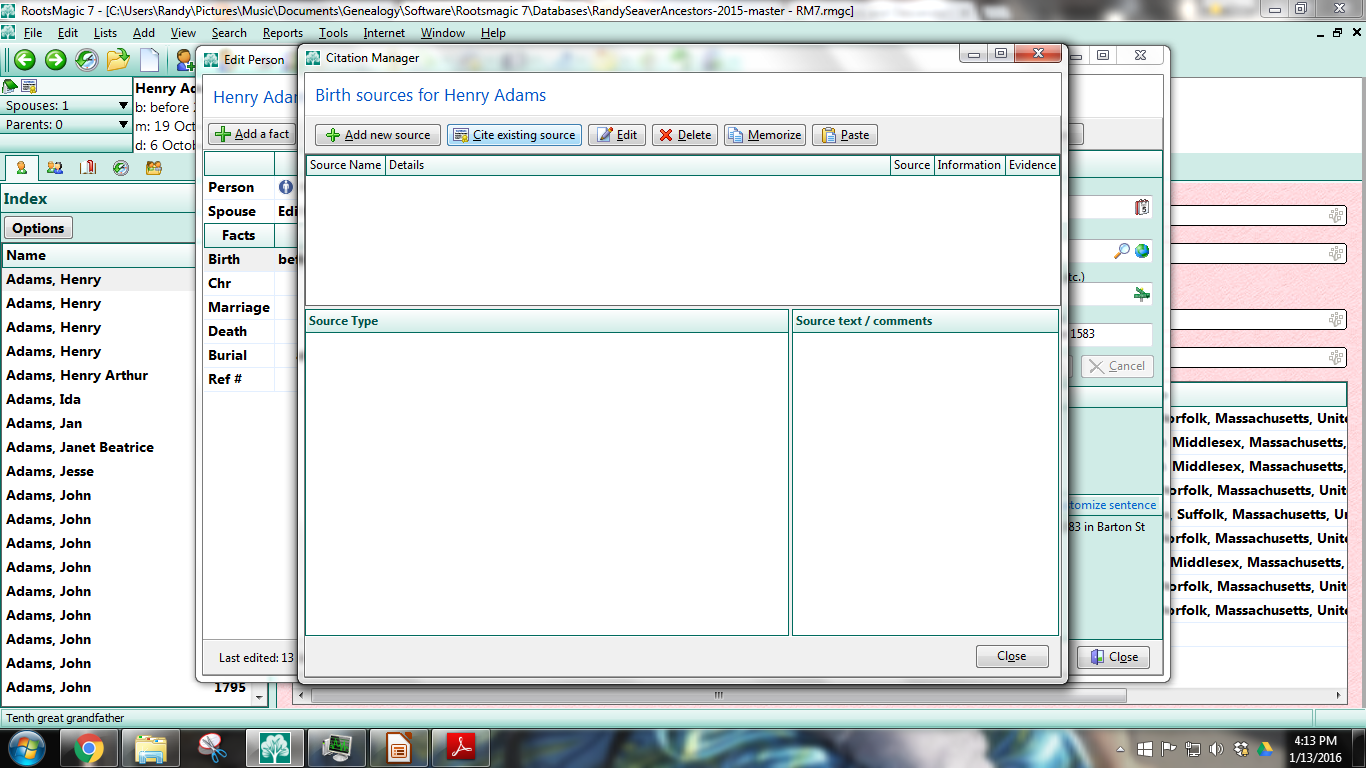Viewport: 1366px width, 768px height.
Task: Click the Evidence column header
Action: [1032, 165]
